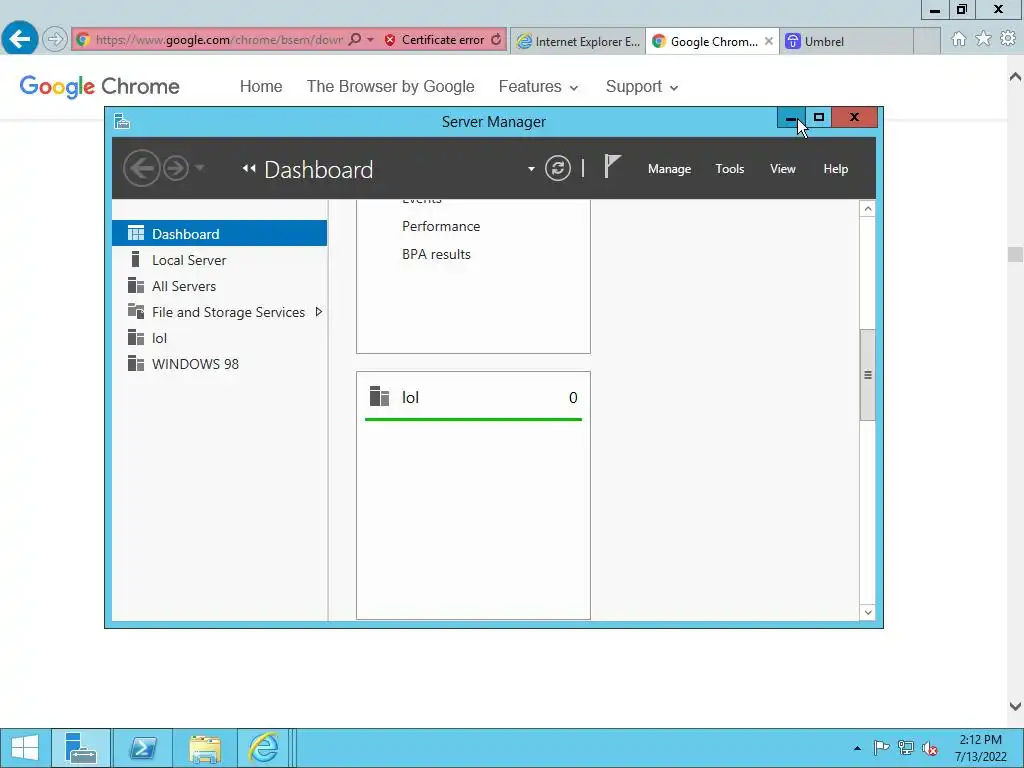Click The Browser by Google link
This screenshot has height=768, width=1024.
[x=391, y=86]
